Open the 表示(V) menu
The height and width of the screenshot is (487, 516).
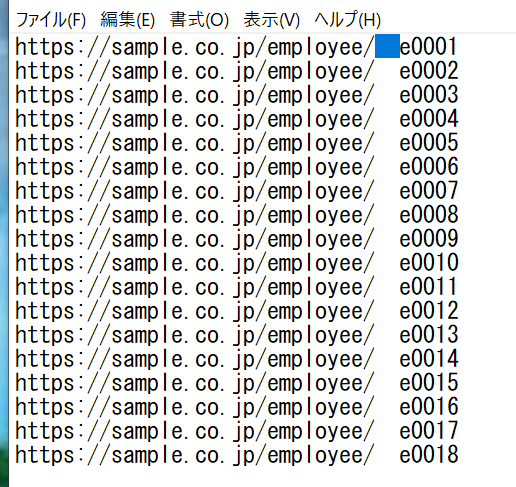[272, 20]
